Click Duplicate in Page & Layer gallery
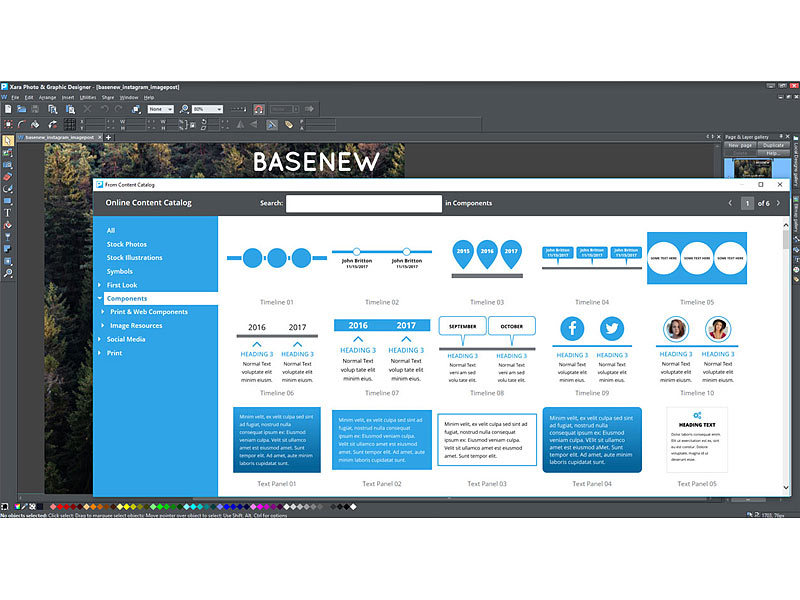 point(773,145)
